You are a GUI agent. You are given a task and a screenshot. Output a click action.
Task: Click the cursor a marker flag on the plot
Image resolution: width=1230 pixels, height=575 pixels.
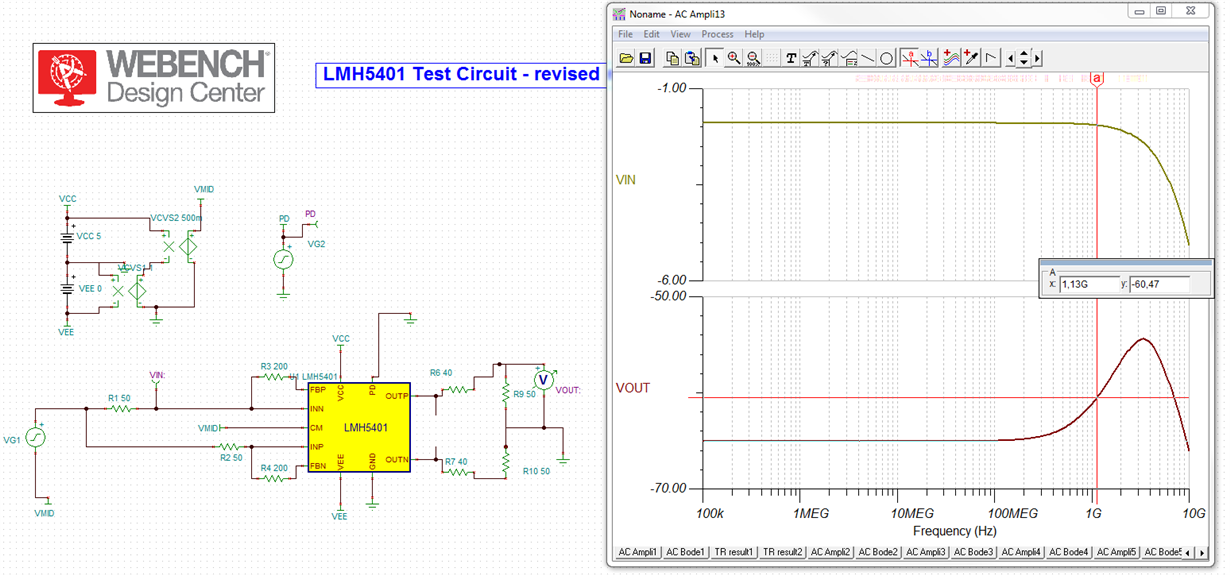(x=1097, y=78)
